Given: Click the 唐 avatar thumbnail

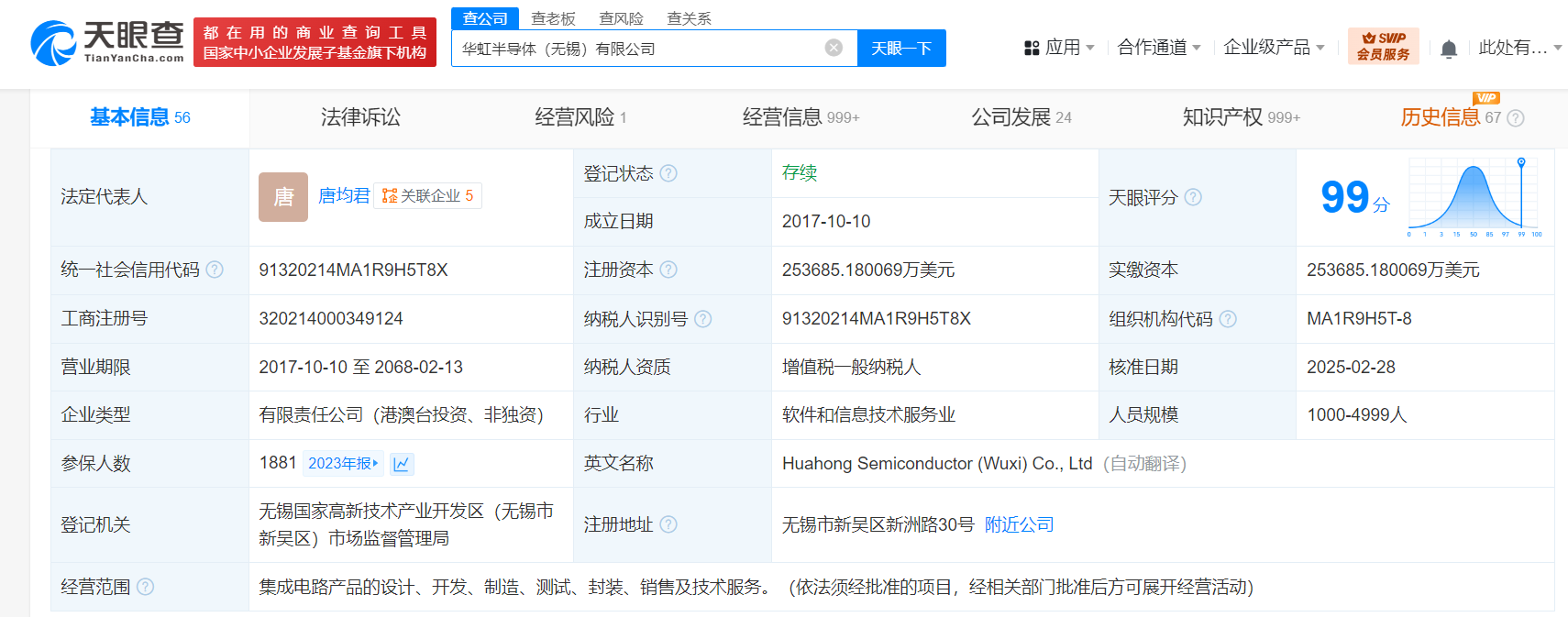Looking at the screenshot, I should coord(283,197).
